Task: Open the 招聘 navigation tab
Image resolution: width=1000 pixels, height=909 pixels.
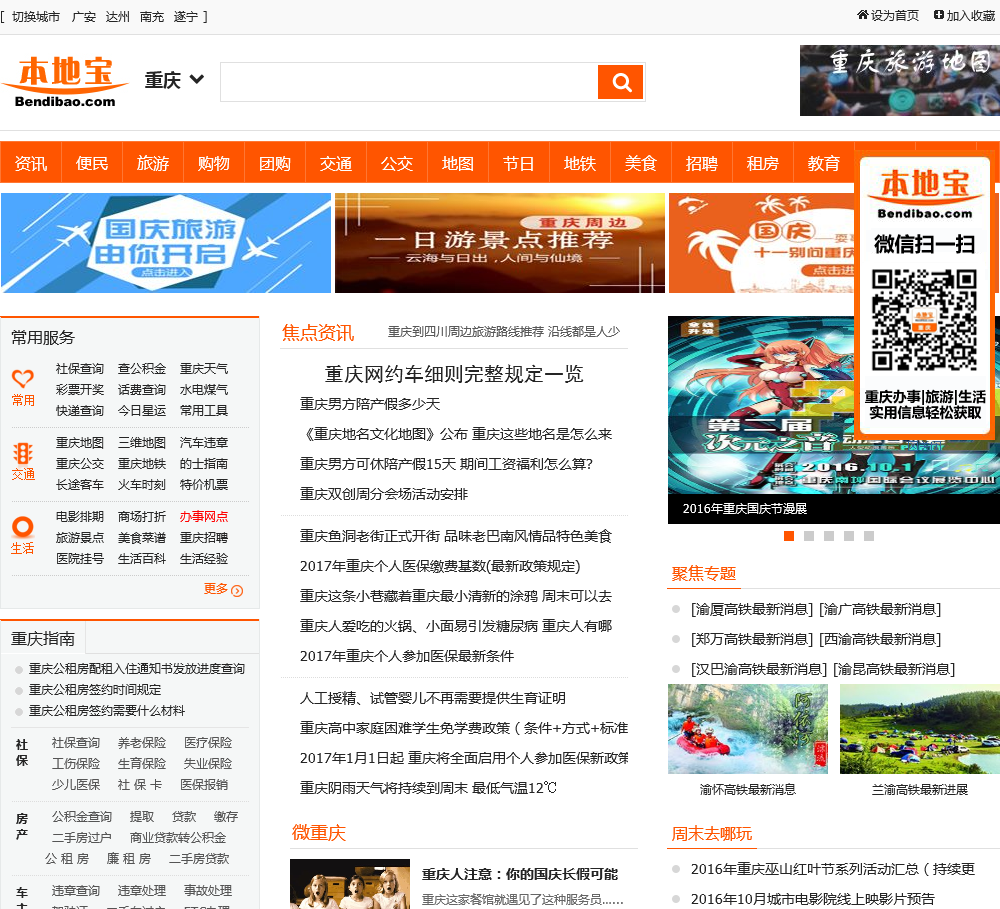Action: [x=702, y=163]
